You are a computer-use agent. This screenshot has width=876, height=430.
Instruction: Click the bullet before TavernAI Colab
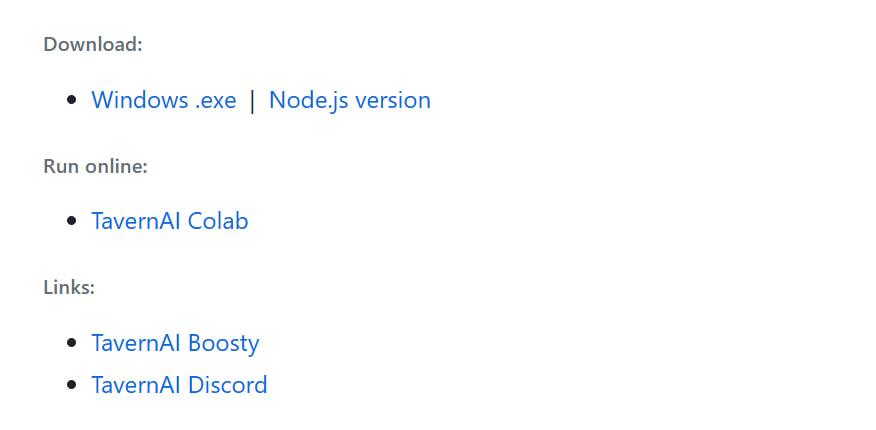click(x=71, y=221)
